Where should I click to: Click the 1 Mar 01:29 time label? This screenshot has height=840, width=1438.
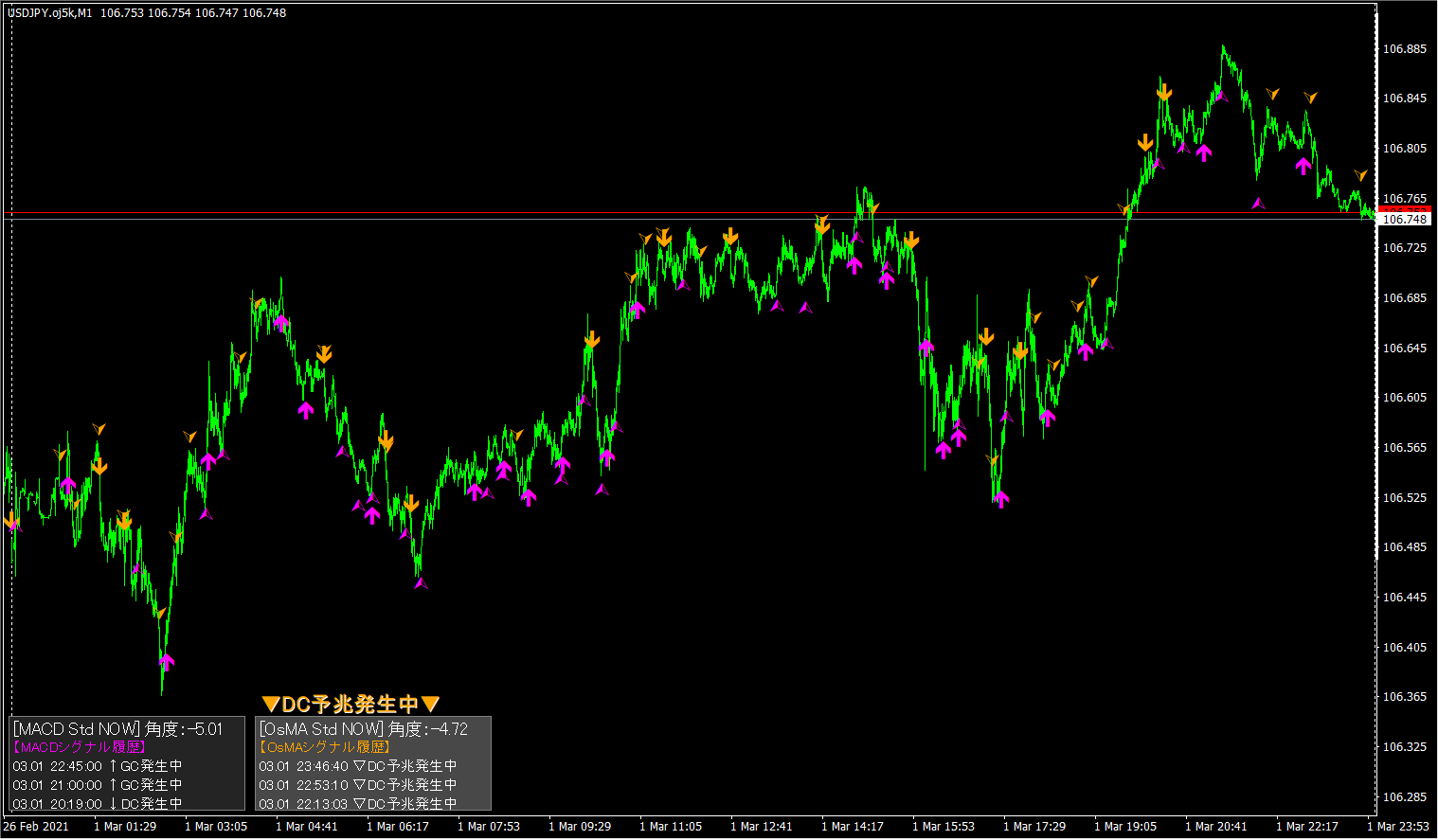125,827
